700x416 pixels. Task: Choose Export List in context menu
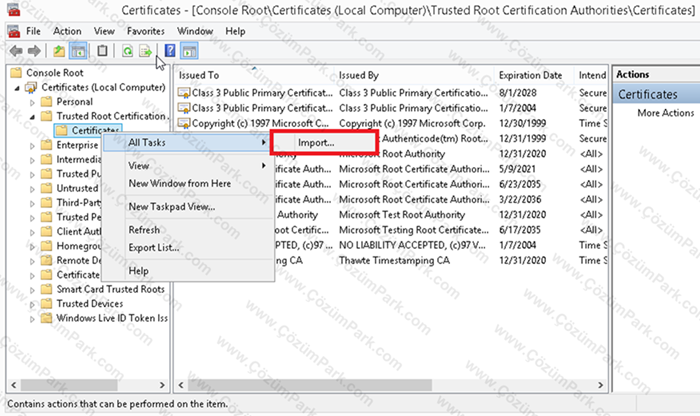154,248
